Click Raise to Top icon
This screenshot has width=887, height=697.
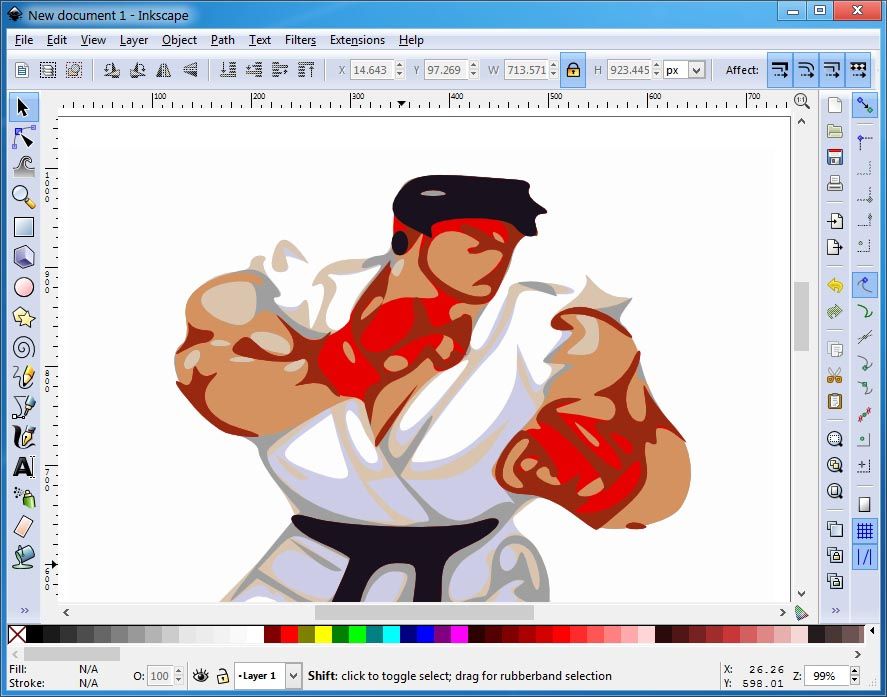[x=306, y=70]
